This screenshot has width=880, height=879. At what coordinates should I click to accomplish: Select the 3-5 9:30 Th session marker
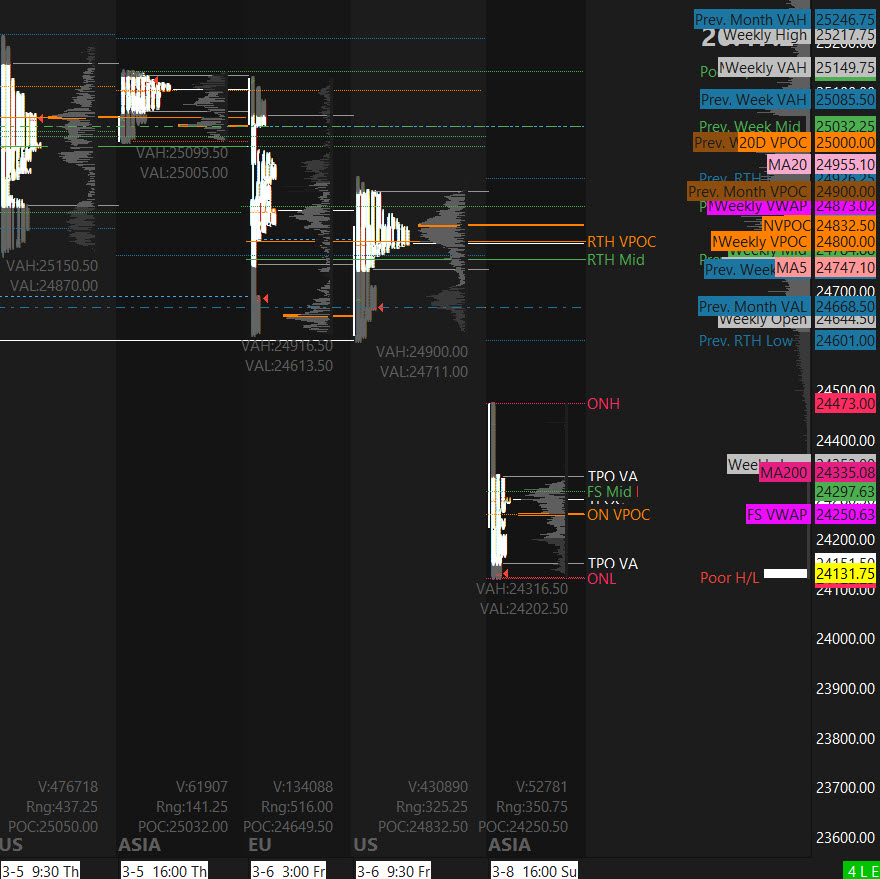coord(41,871)
